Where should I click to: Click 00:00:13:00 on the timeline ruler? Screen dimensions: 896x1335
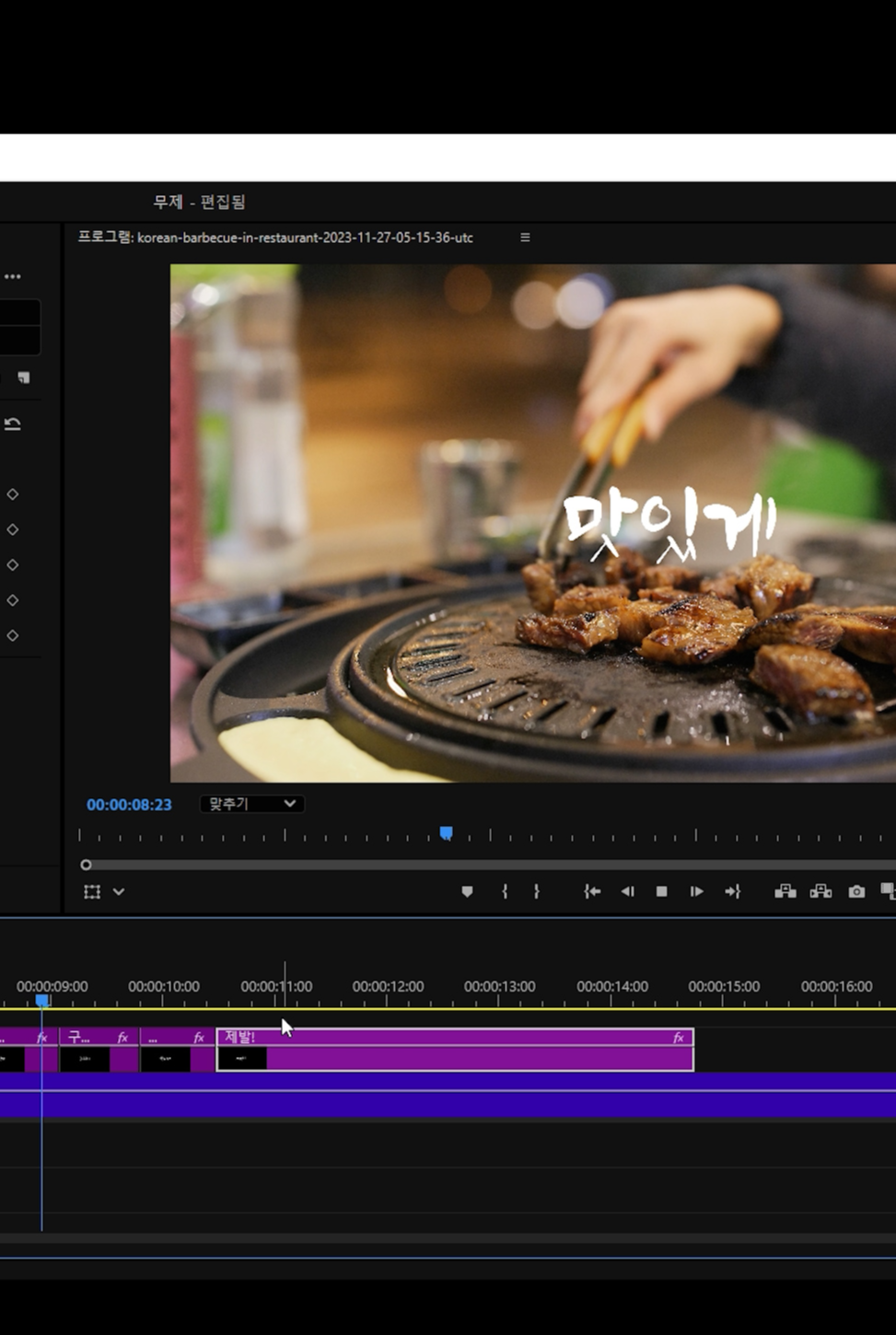click(500, 986)
